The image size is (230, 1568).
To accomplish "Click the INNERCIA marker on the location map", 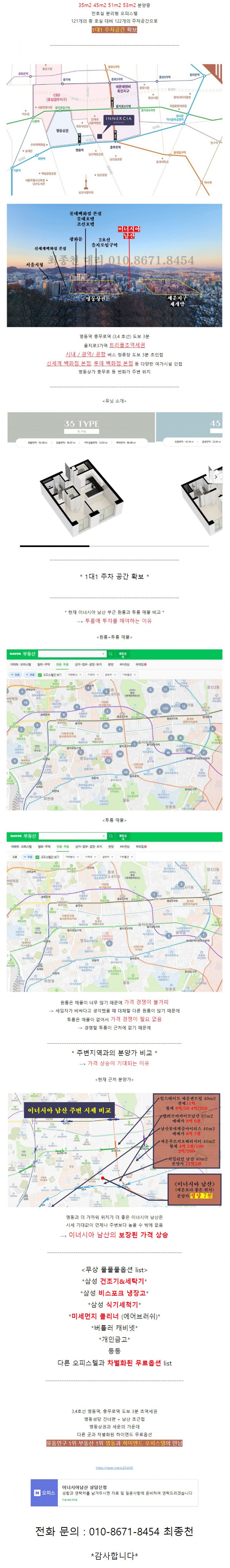I will coord(118,119).
